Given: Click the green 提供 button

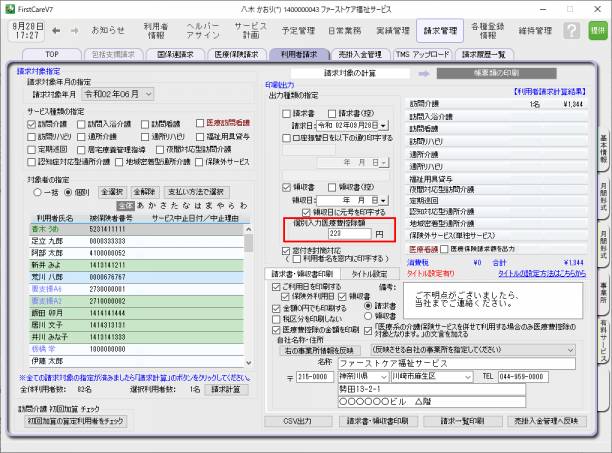Looking at the screenshot, I should 597,31.
